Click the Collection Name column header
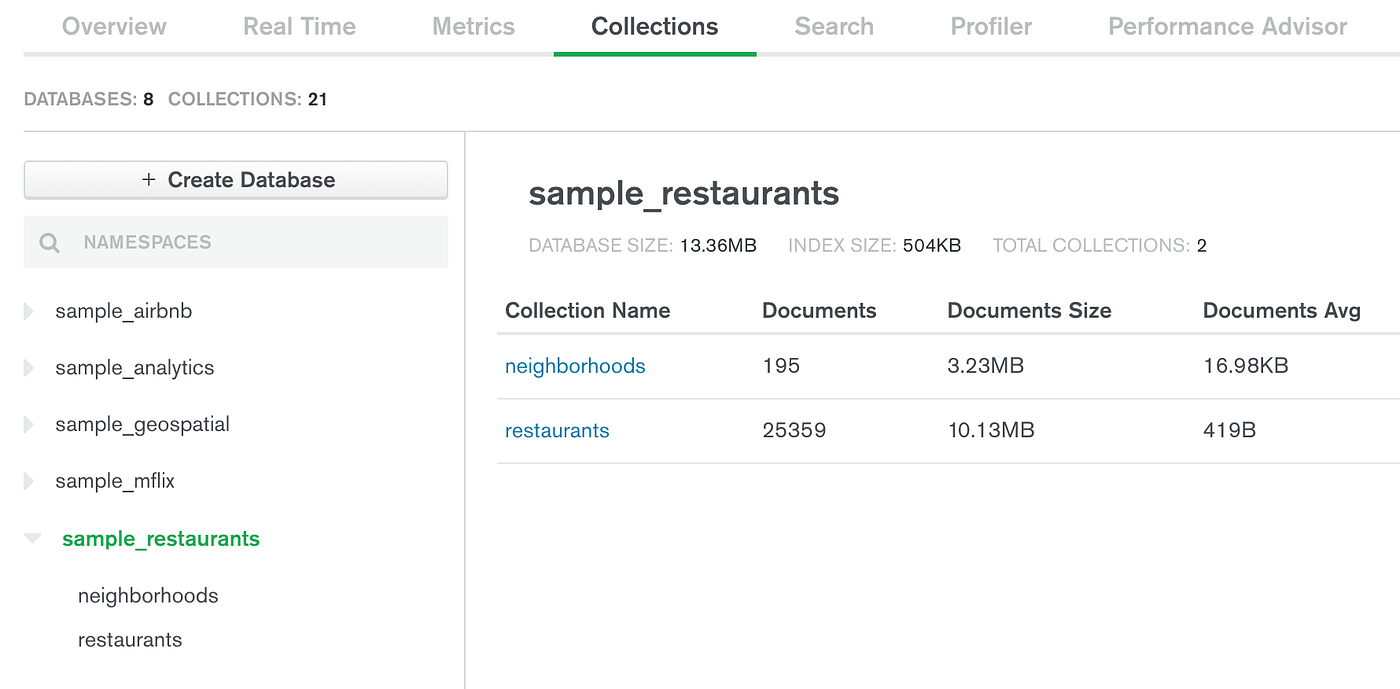Image resolution: width=1400 pixels, height=689 pixels. coord(587,311)
